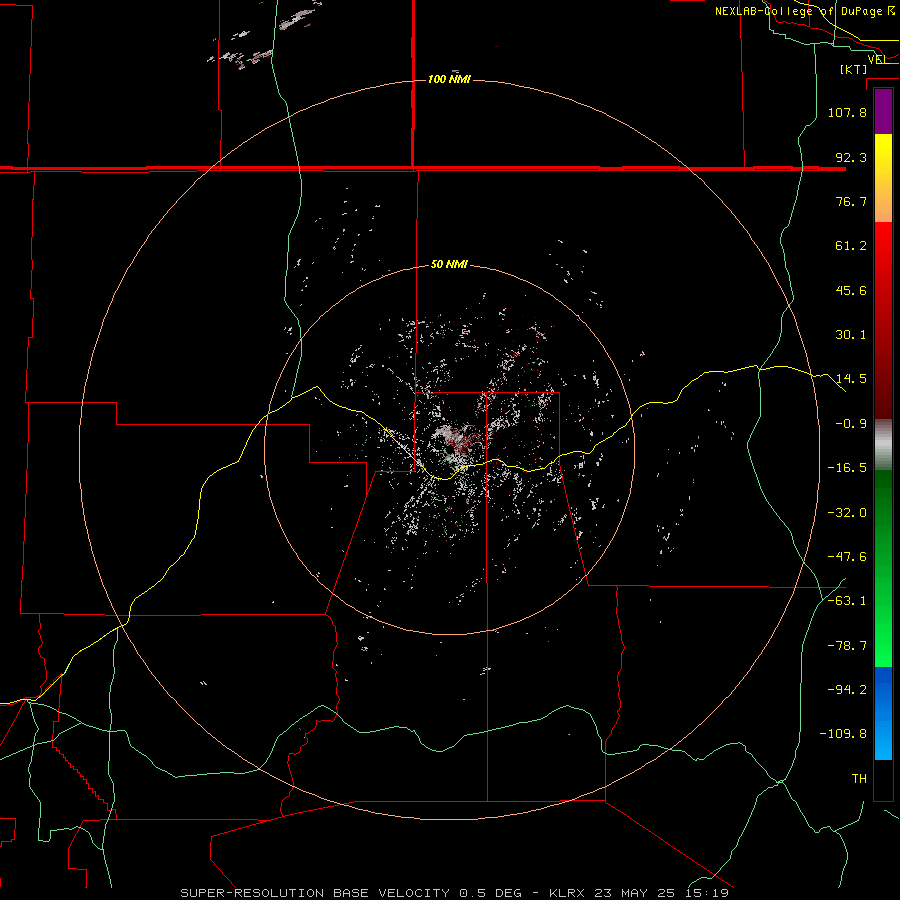The height and width of the screenshot is (900, 900).
Task: Click the -32.0 velocity scale value
Action: (847, 513)
